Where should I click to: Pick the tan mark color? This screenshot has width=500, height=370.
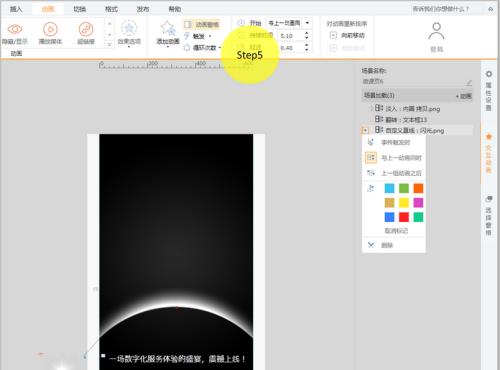point(389,203)
